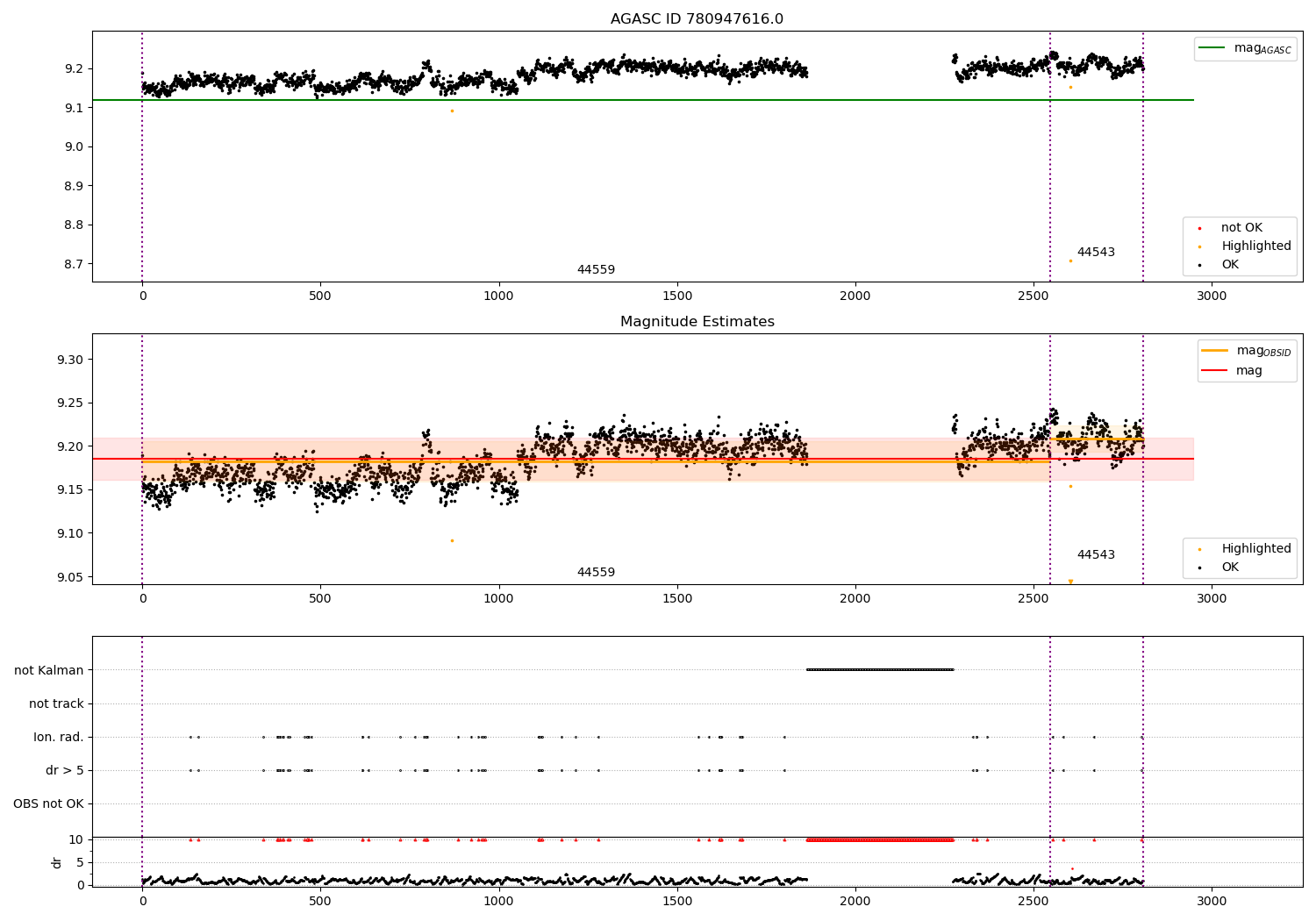Click orange highlighted point near 9.09 in top plot
The height and width of the screenshot is (921, 1316).
click(x=452, y=111)
